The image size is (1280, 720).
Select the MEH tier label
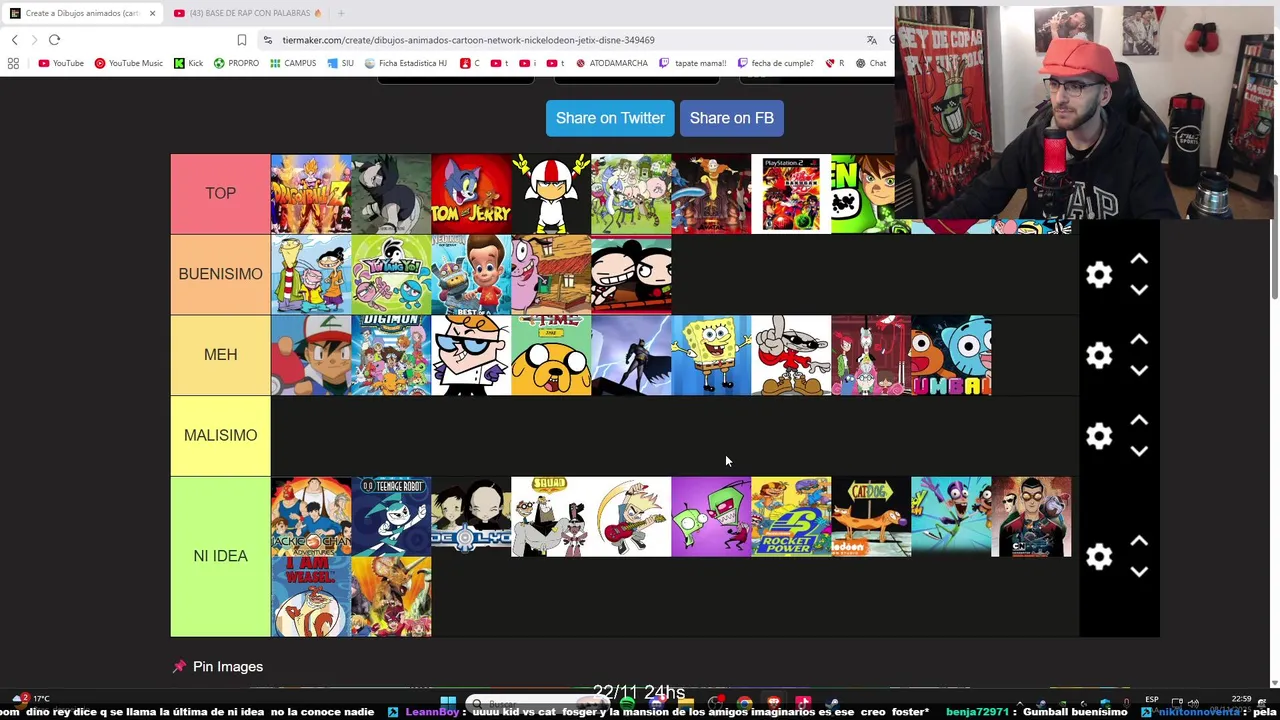click(x=220, y=355)
